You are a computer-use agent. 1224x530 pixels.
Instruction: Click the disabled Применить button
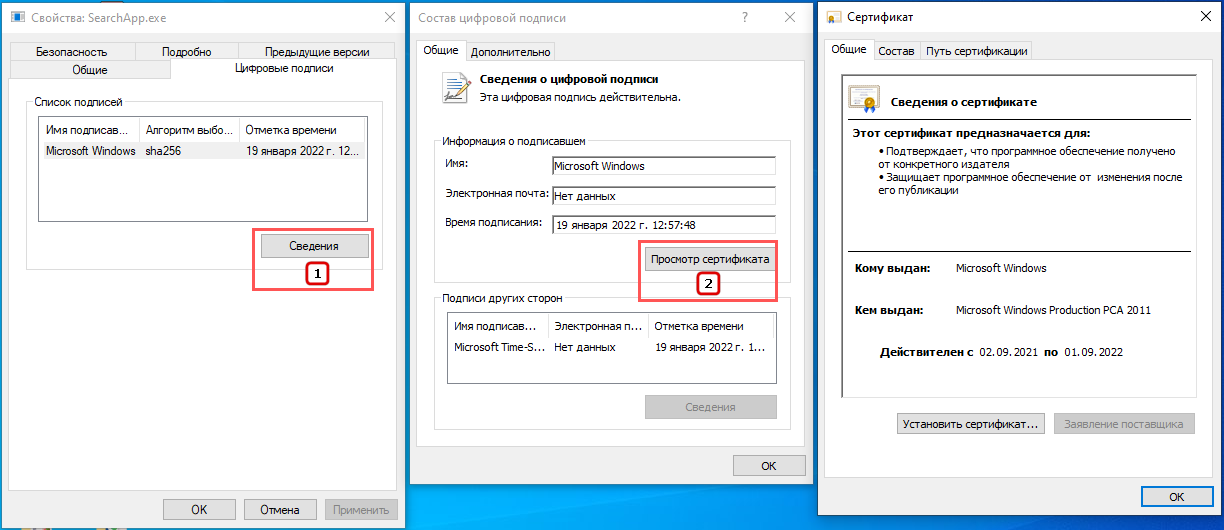pyautogui.click(x=361, y=509)
